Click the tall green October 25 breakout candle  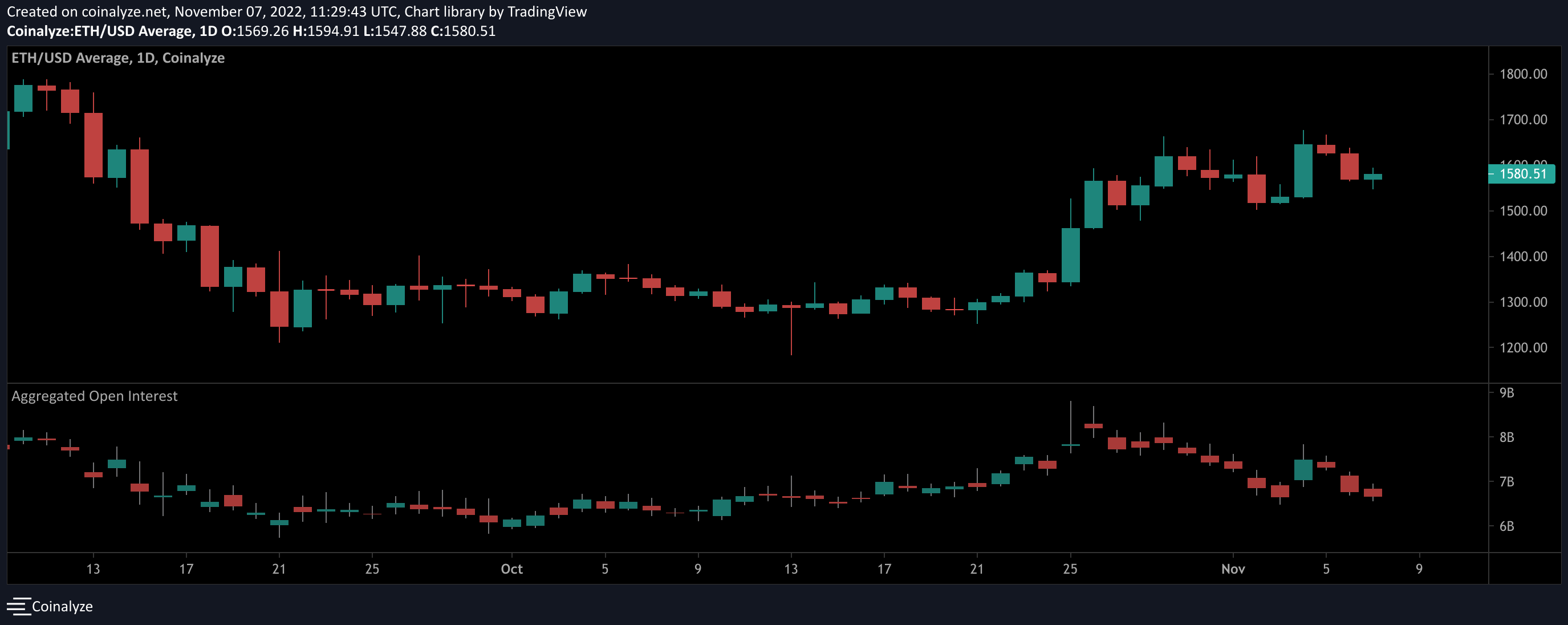1070,255
